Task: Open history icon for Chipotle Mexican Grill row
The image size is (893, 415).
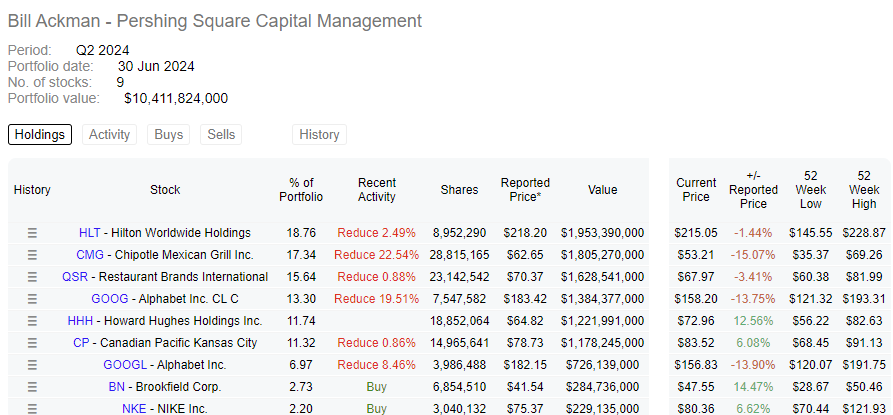Action: coord(32,255)
